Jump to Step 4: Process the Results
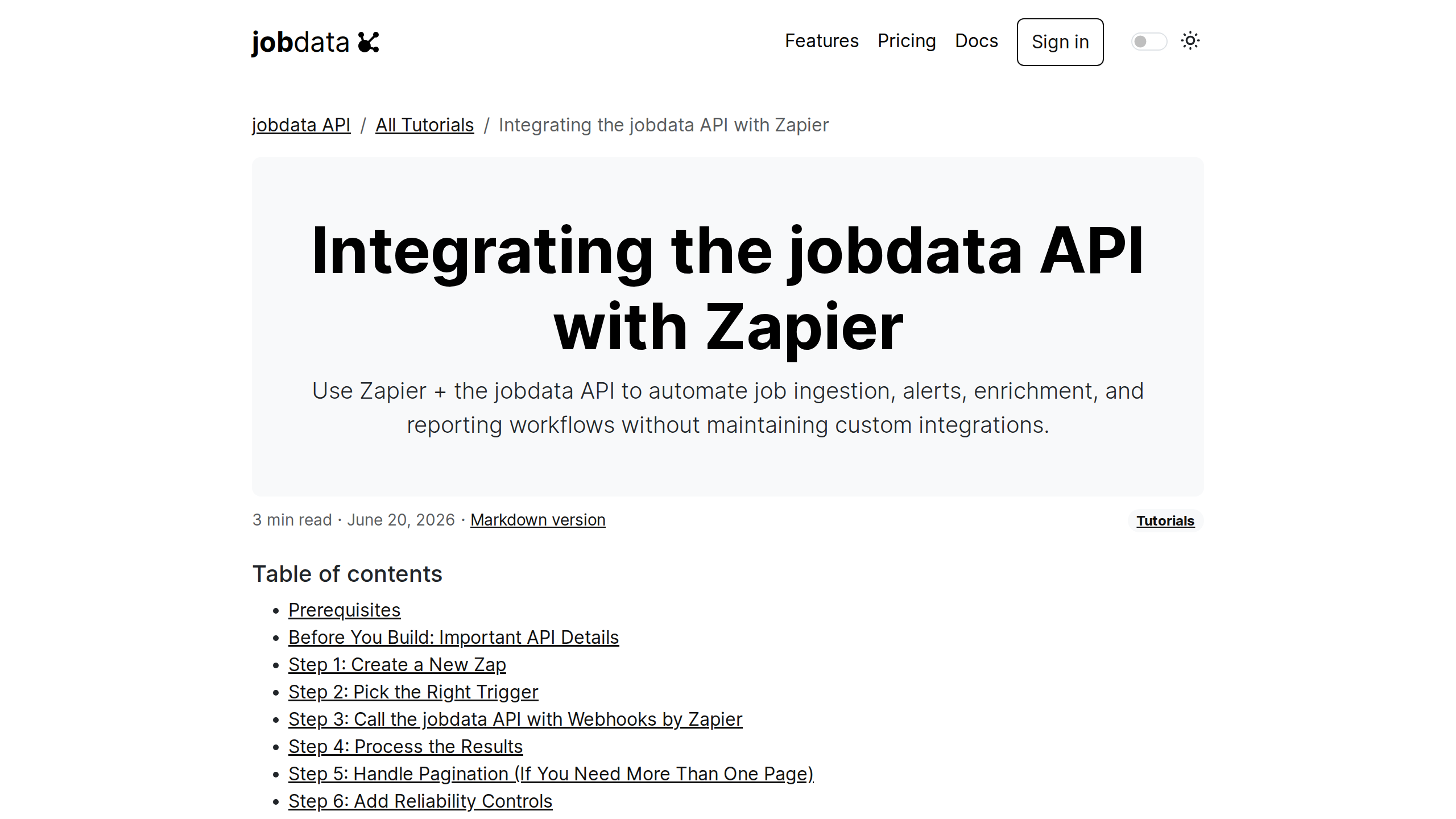 (x=405, y=746)
